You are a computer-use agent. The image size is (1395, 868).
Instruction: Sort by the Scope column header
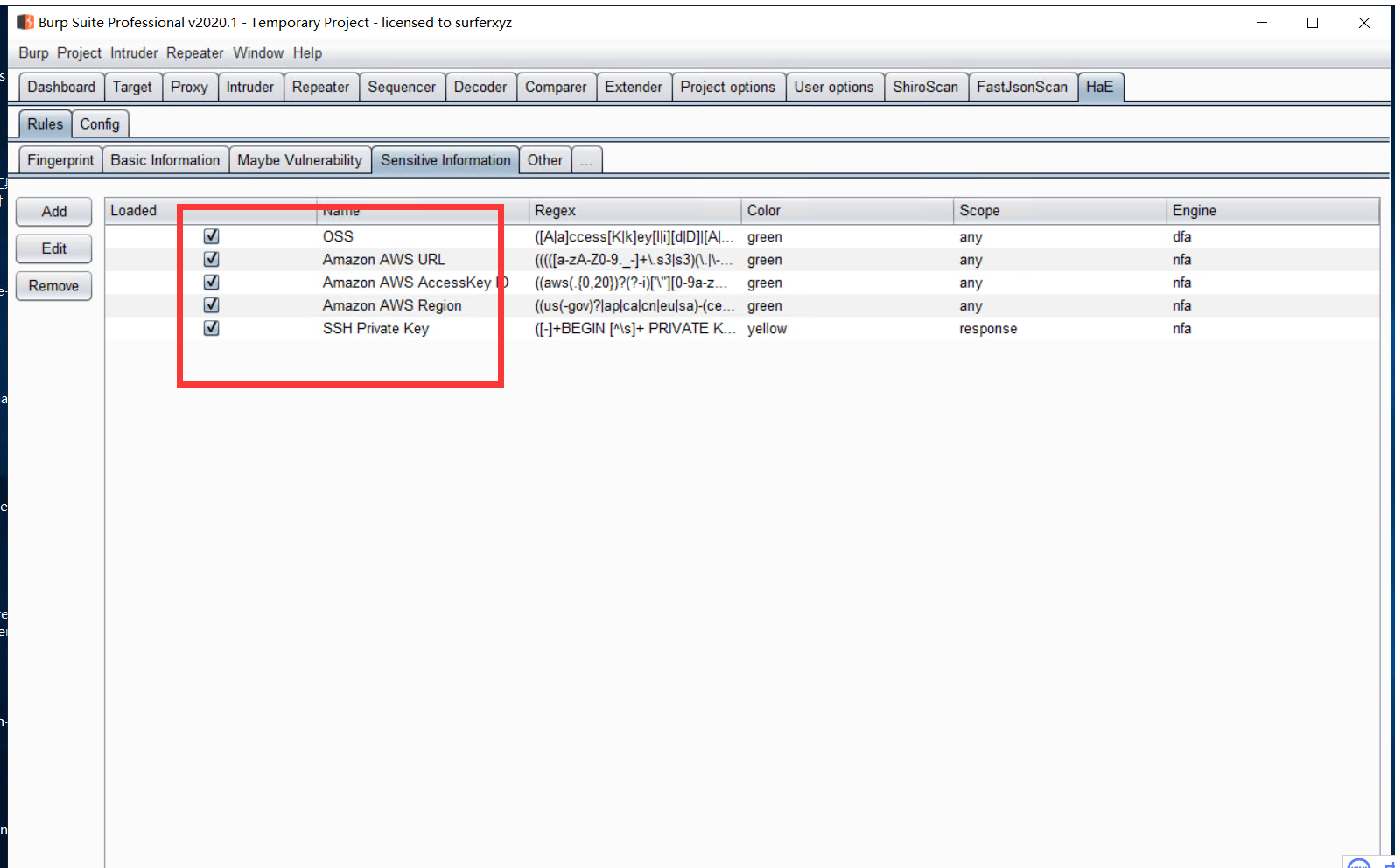coord(1060,211)
